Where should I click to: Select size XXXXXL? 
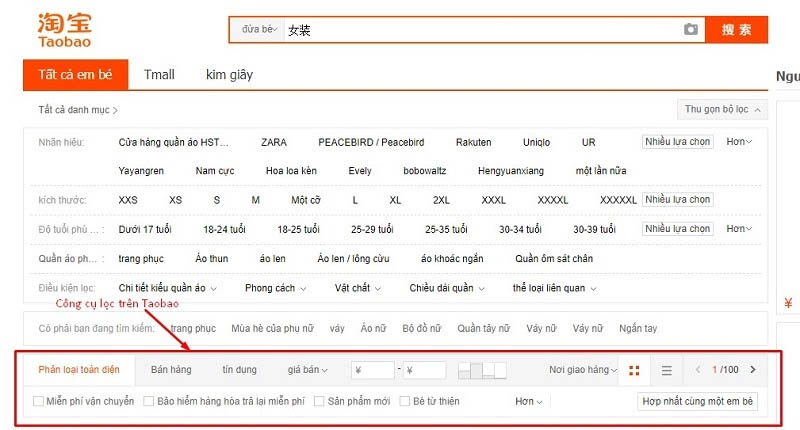(618, 200)
